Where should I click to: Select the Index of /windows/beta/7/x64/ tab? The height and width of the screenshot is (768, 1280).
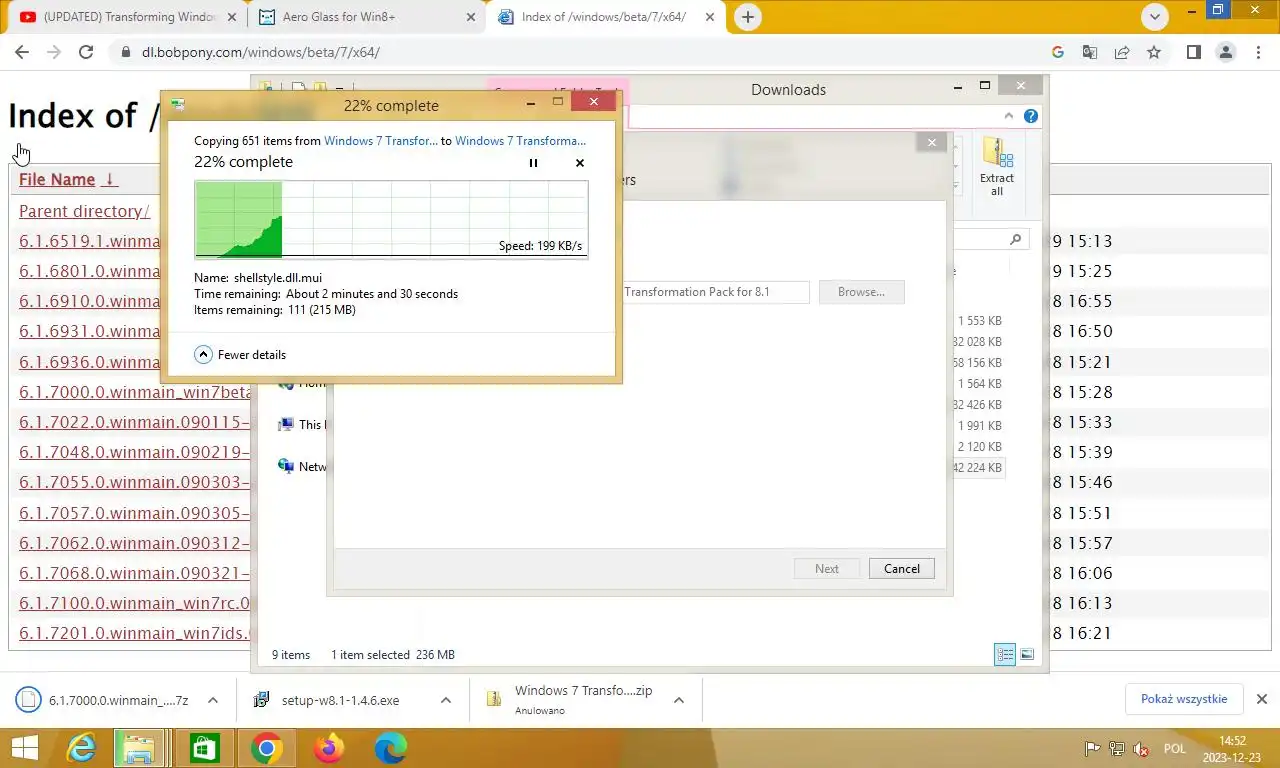pyautogui.click(x=604, y=17)
